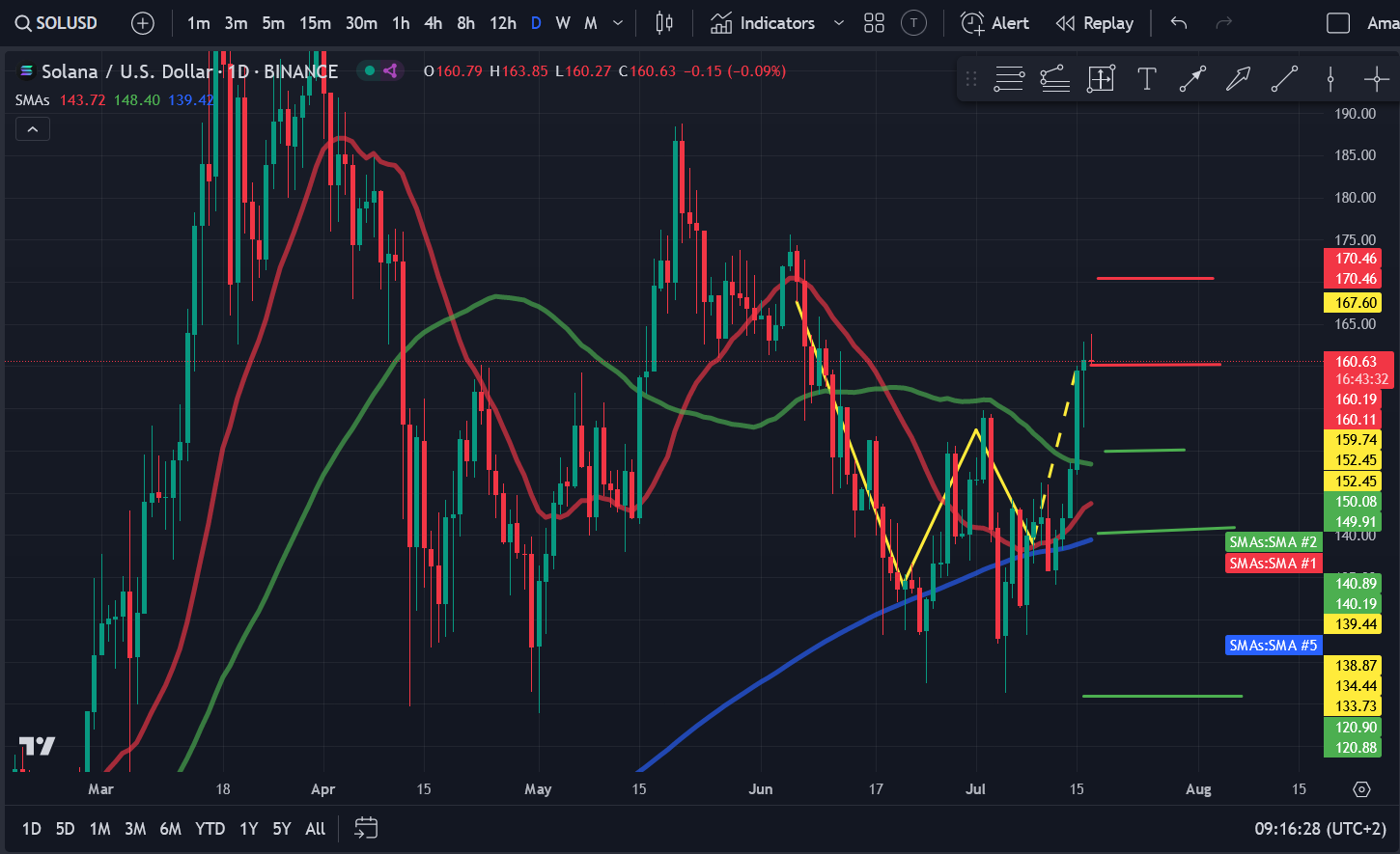
Task: Create an Alert
Action: pos(995,23)
